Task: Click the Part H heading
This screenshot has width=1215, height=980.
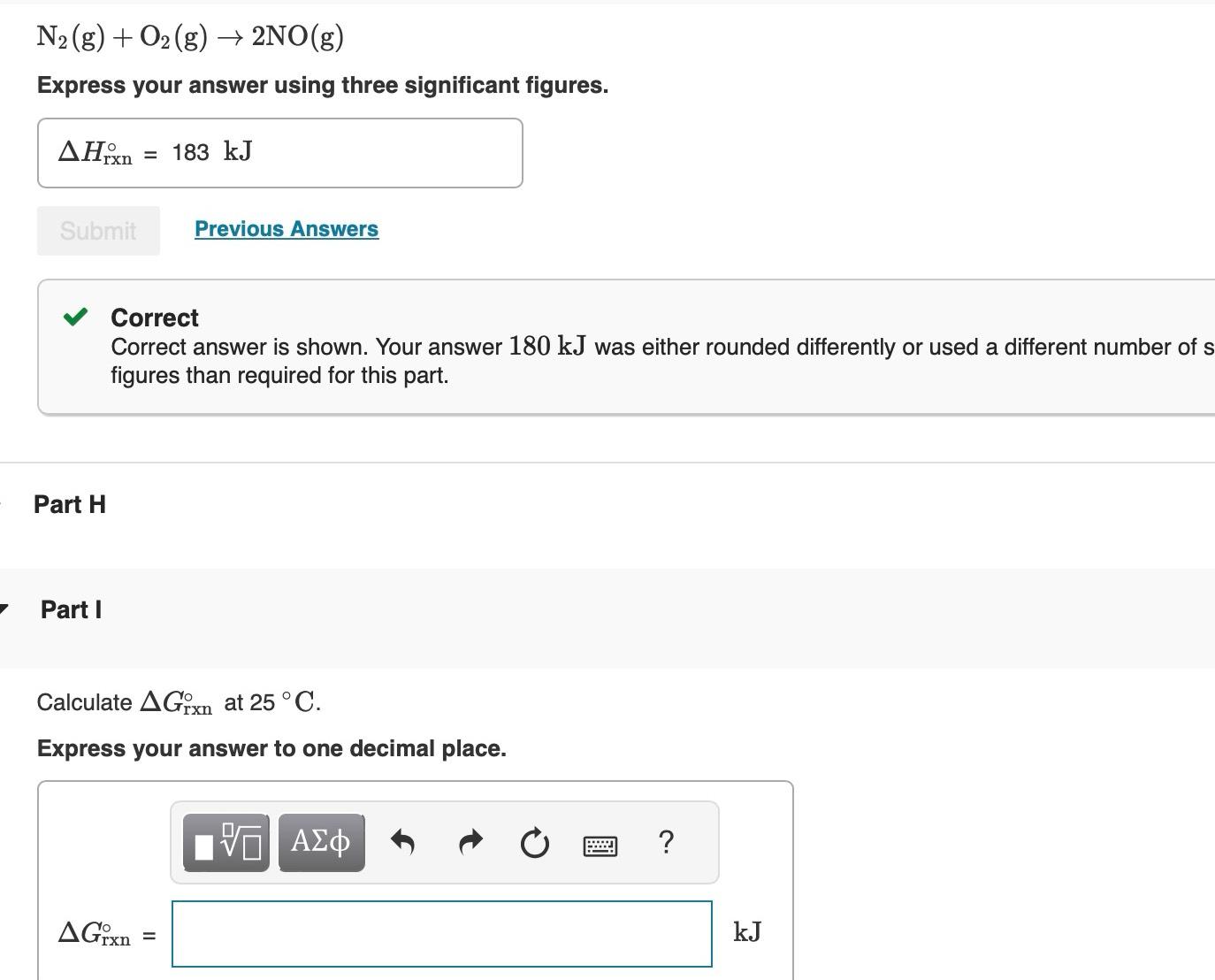Action: 70,504
